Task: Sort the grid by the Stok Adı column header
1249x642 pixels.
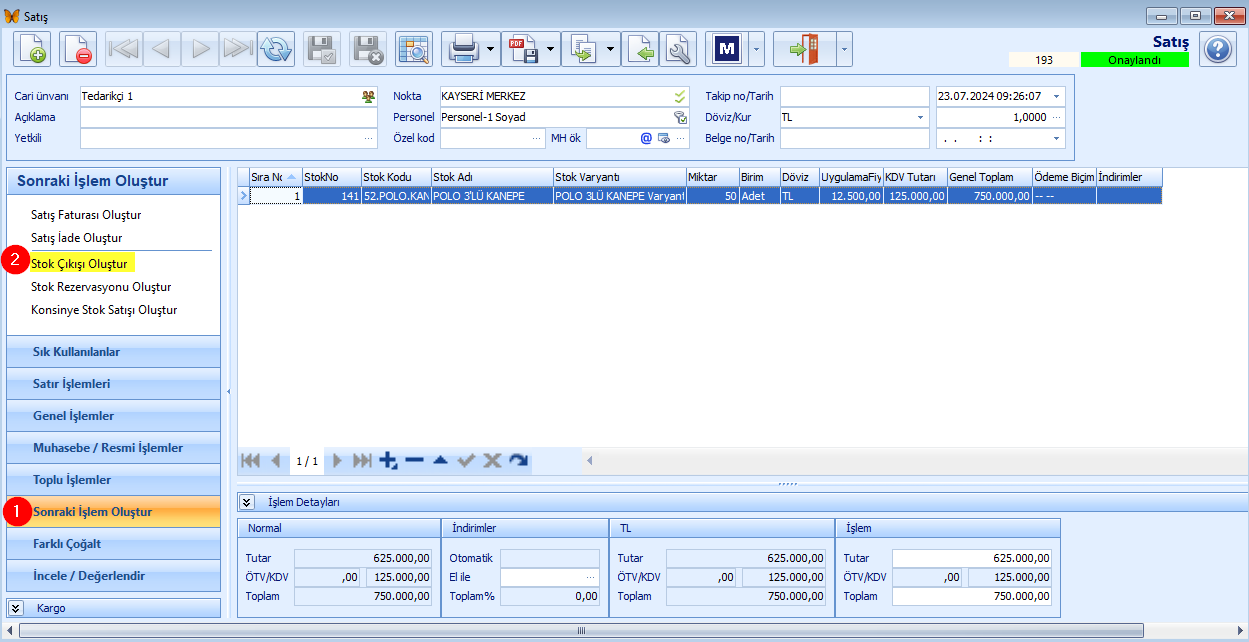Action: (492, 177)
